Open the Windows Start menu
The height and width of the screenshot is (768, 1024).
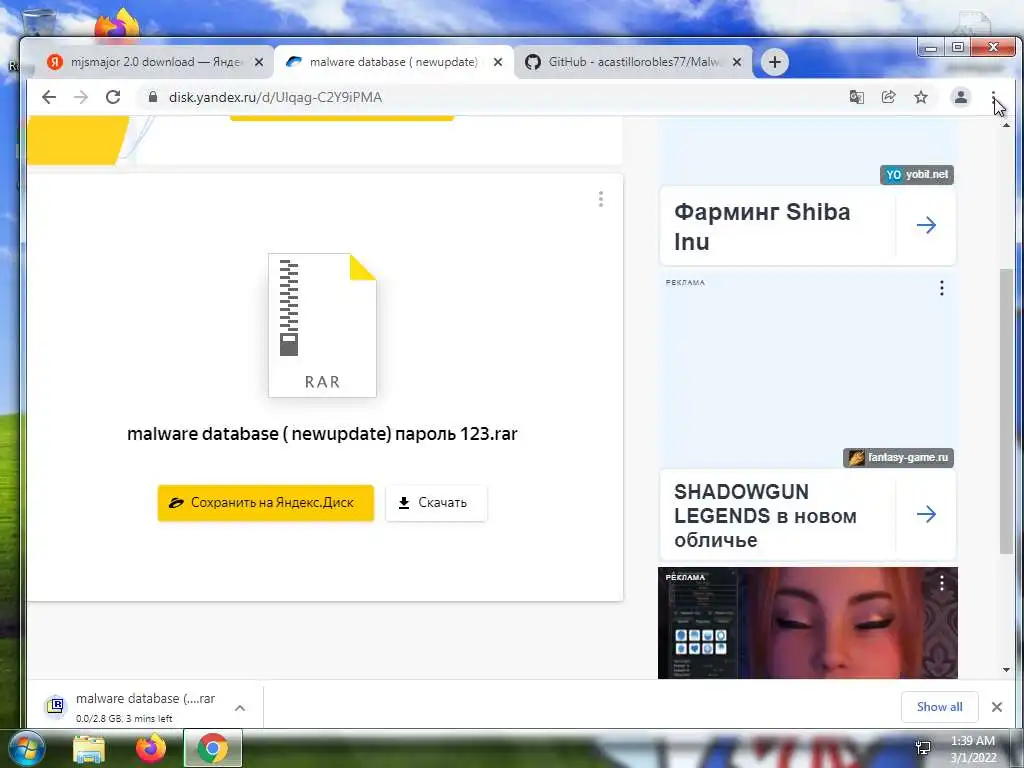point(25,748)
